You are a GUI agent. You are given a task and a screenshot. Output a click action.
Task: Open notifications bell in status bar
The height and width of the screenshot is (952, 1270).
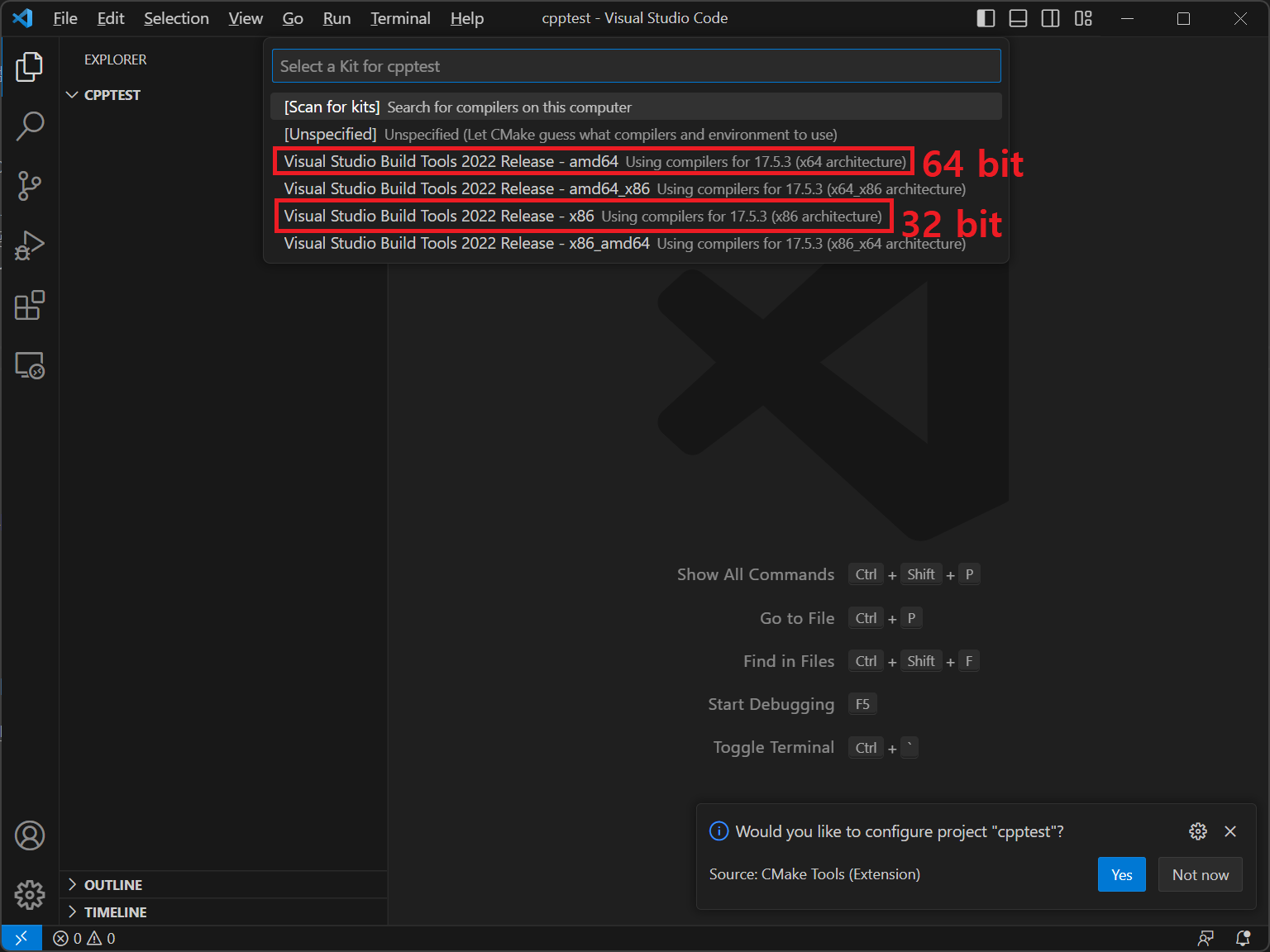tap(1243, 938)
